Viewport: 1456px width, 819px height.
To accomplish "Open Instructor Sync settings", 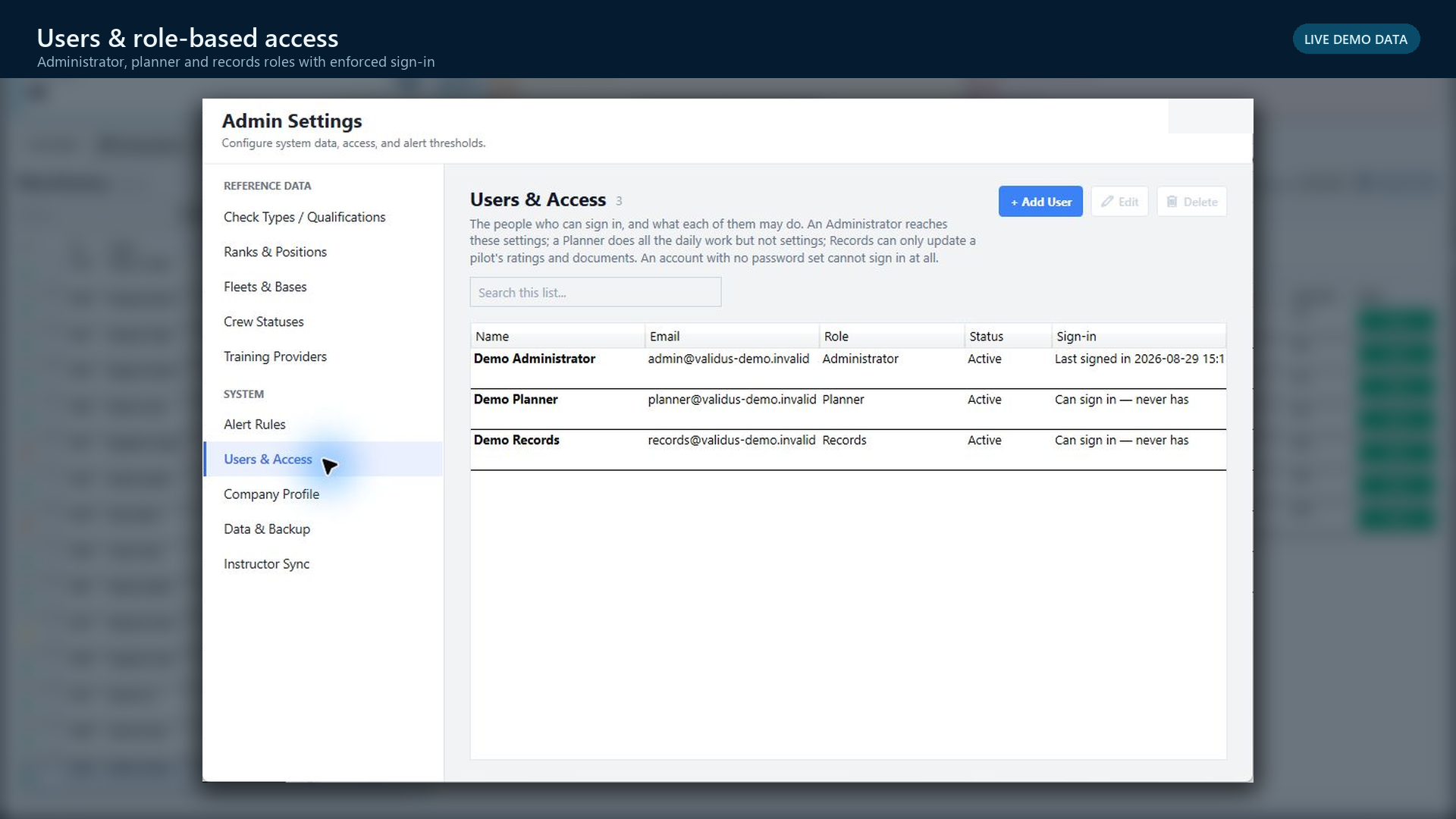I will click(x=324, y=564).
